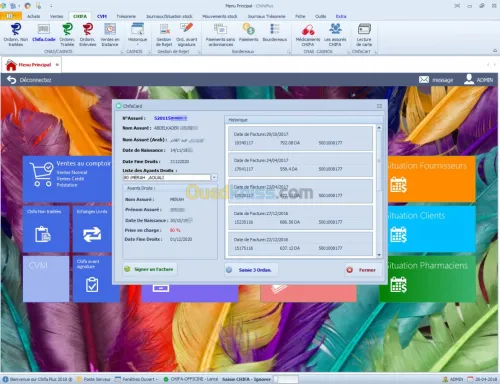Click the Déconnectez logout button
The height and width of the screenshot is (384, 500).
[x=29, y=80]
